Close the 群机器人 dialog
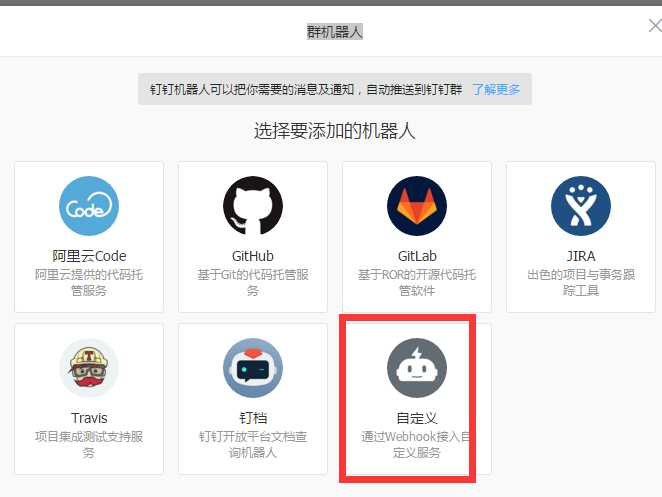 pos(655,26)
